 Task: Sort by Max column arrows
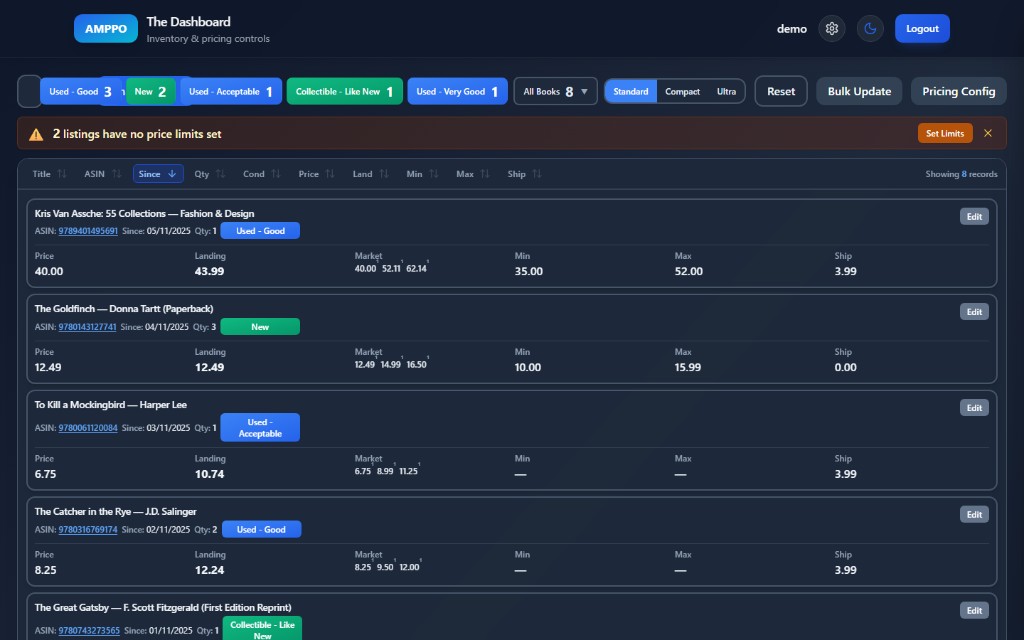[485, 174]
